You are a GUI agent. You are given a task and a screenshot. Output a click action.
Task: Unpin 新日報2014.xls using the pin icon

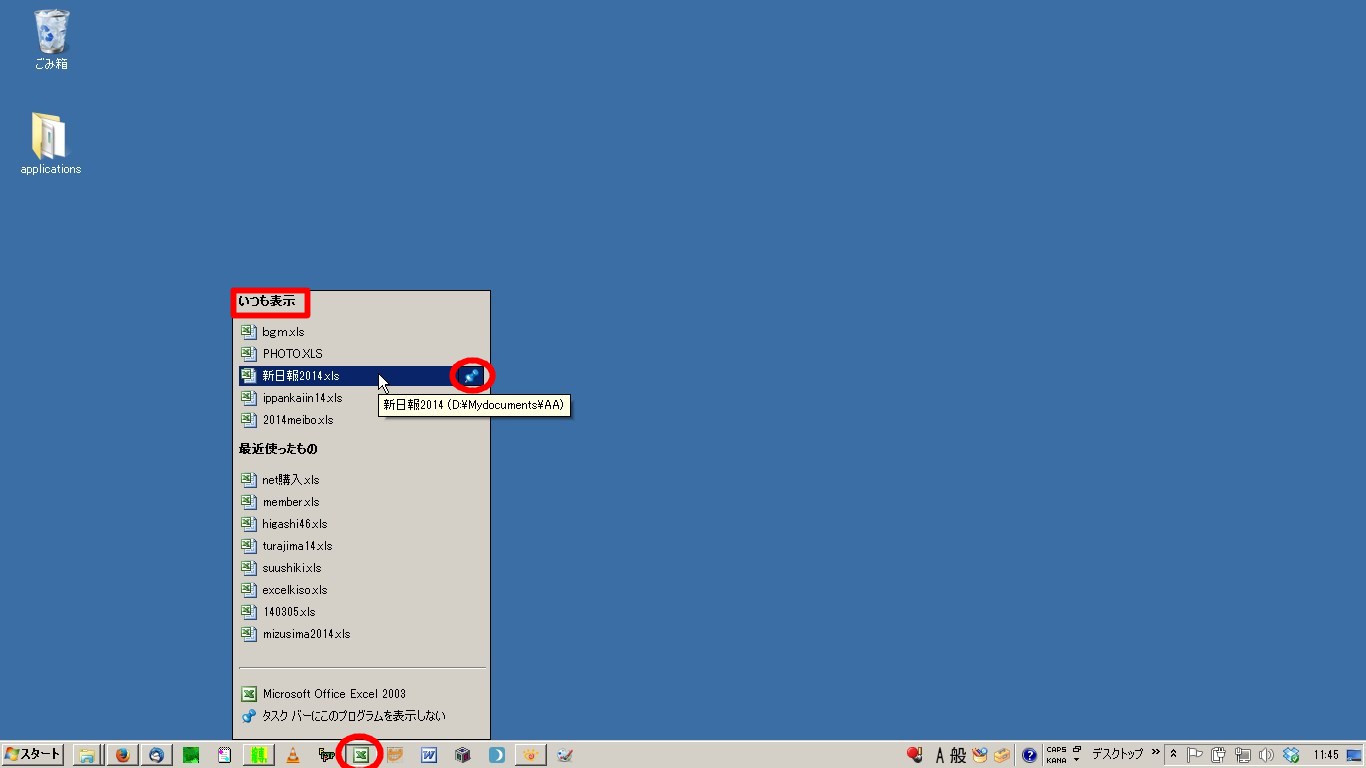[471, 376]
